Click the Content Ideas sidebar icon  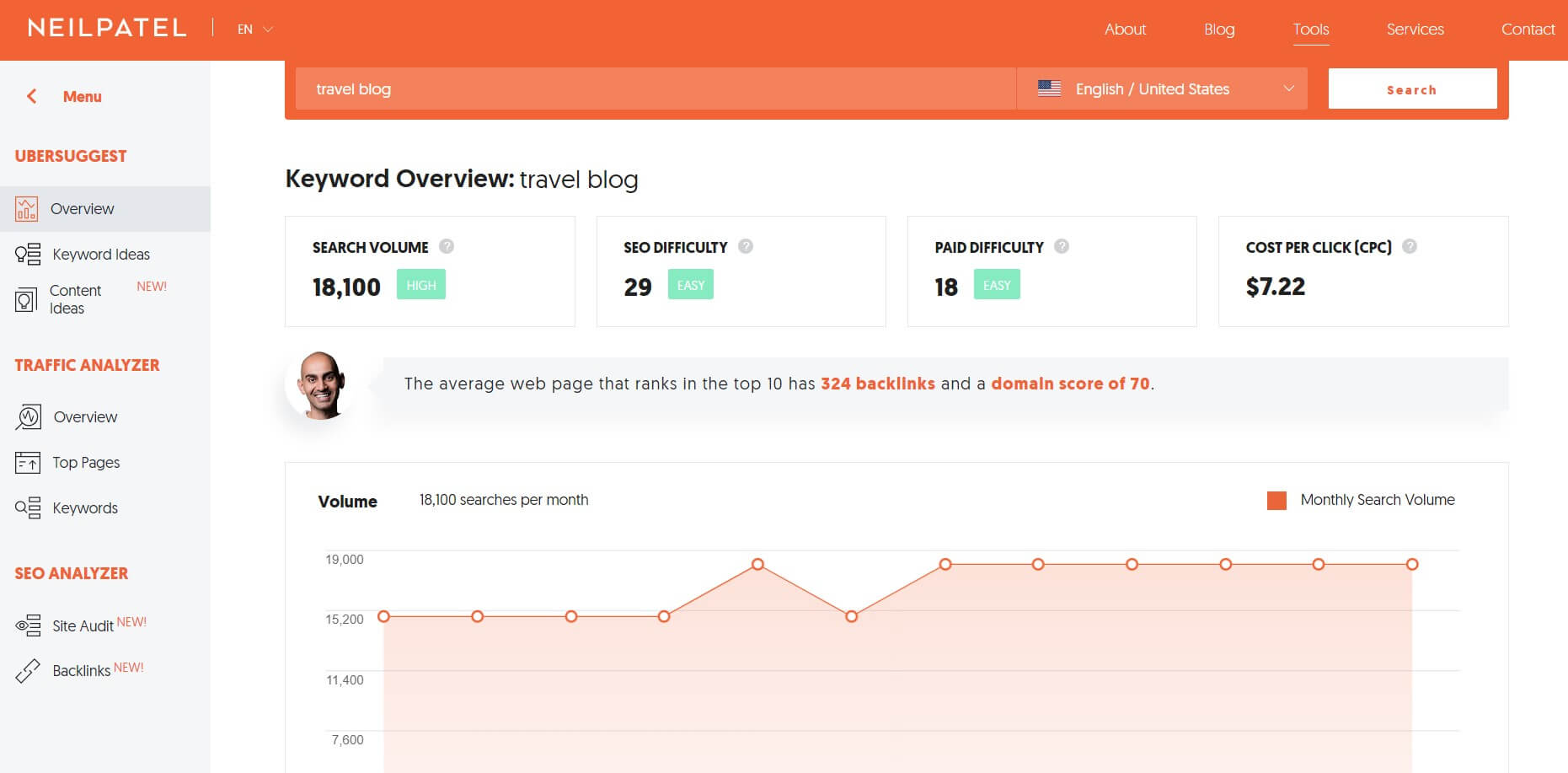click(26, 299)
